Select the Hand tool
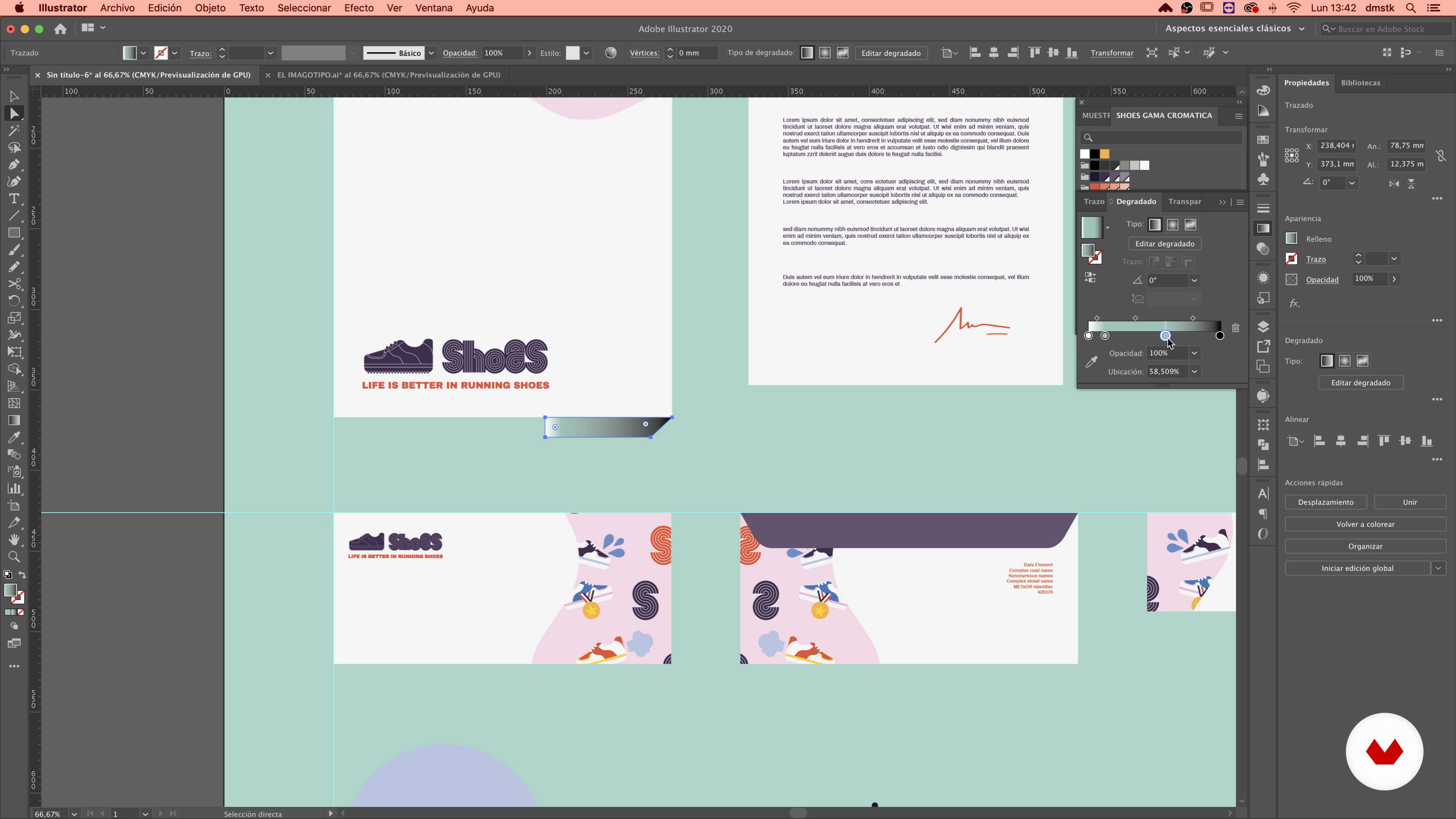Image resolution: width=1456 pixels, height=819 pixels. [x=14, y=540]
